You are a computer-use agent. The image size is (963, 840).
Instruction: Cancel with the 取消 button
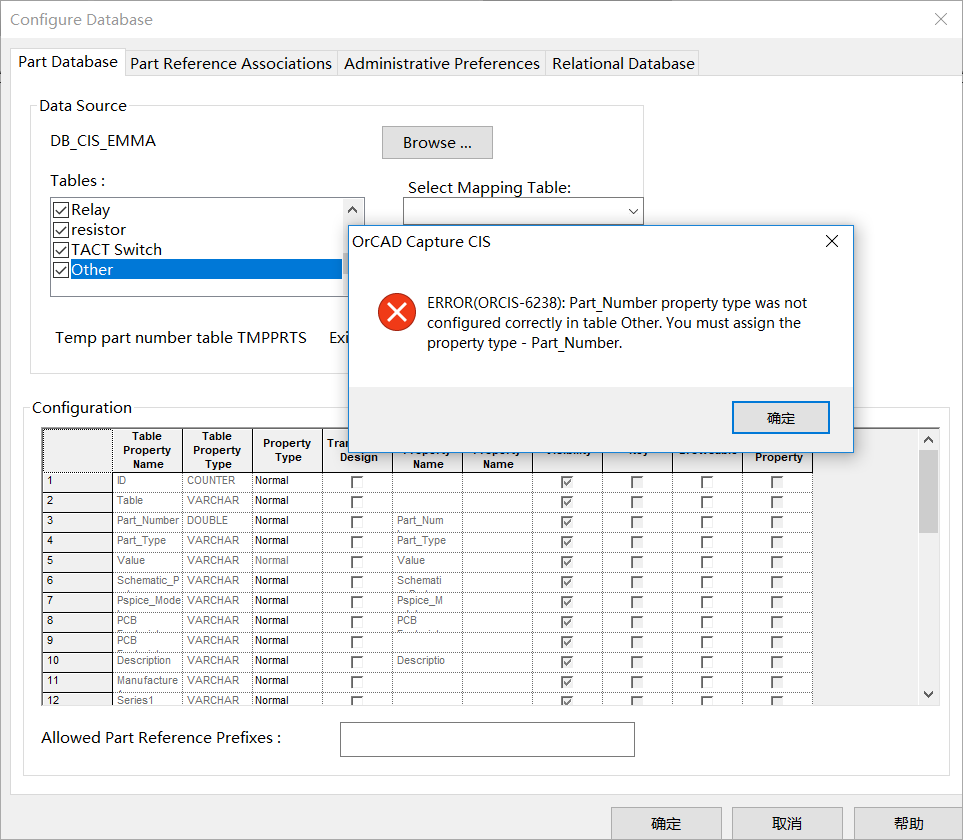pos(787,823)
